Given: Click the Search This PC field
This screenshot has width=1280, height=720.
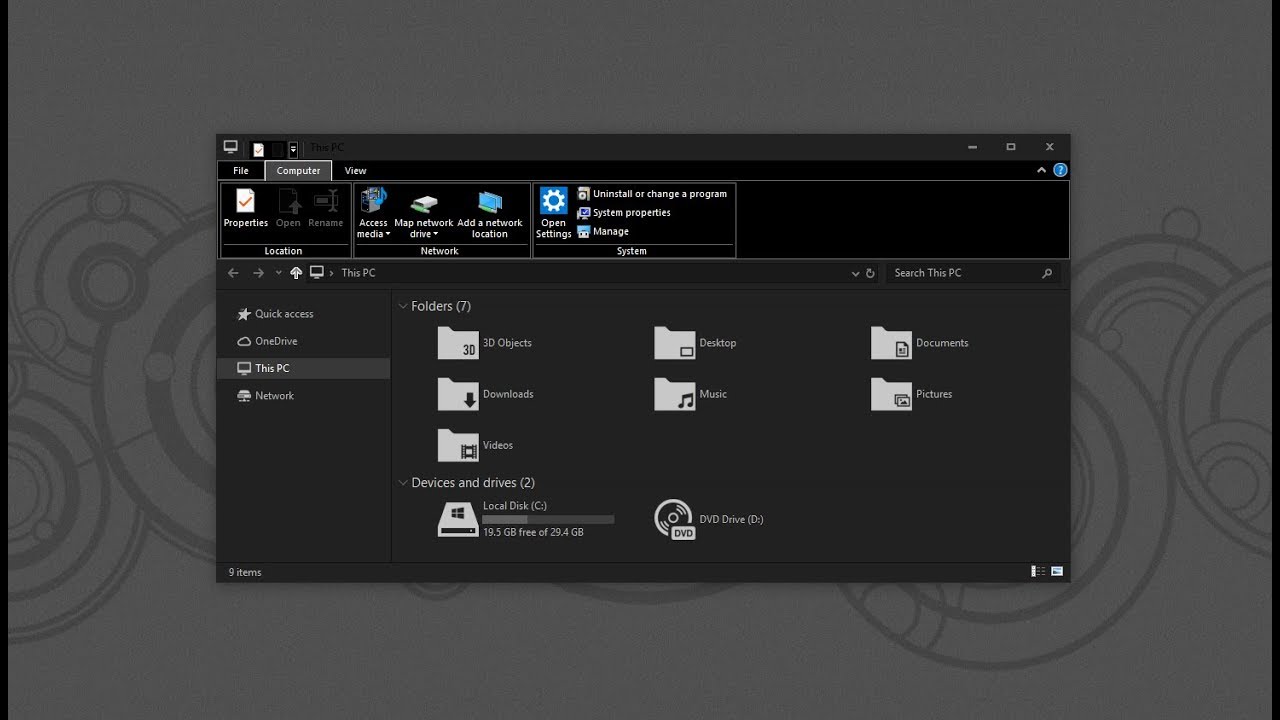Looking at the screenshot, I should pyautogui.click(x=972, y=273).
